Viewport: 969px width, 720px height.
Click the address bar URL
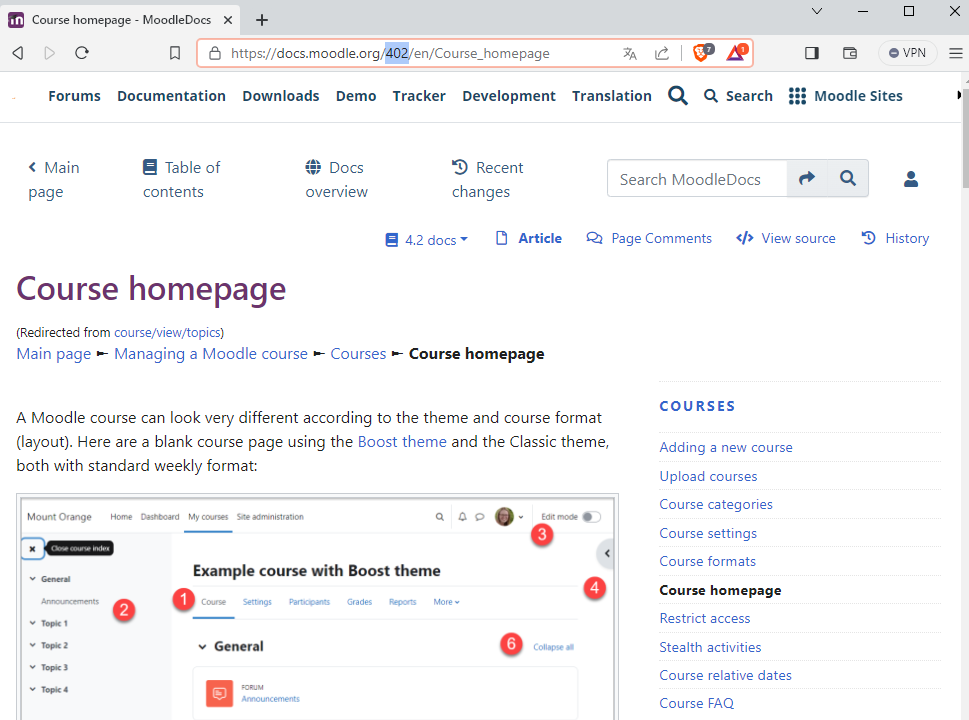(390, 54)
